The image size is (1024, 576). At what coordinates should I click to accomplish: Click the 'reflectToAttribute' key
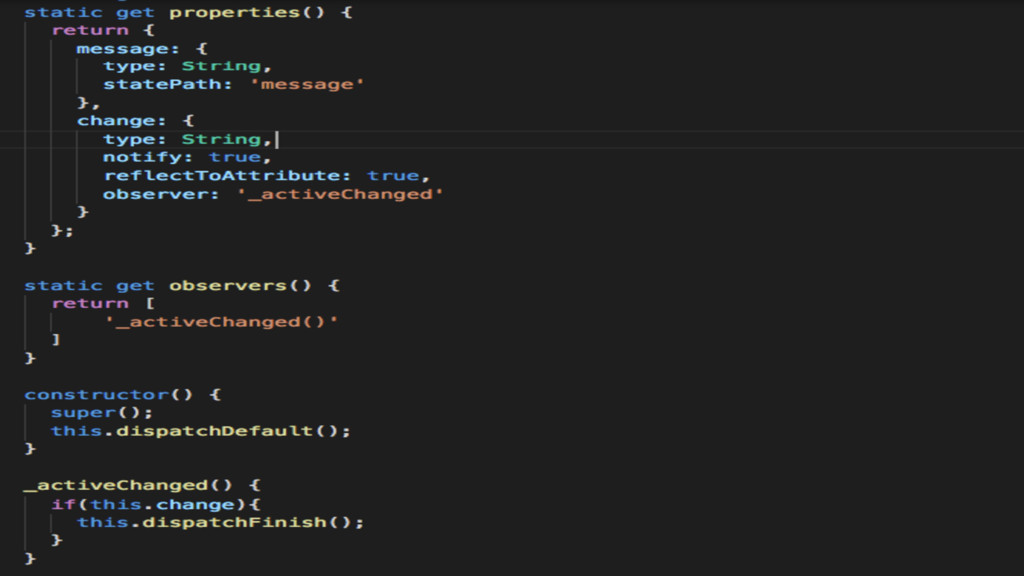tap(221, 176)
